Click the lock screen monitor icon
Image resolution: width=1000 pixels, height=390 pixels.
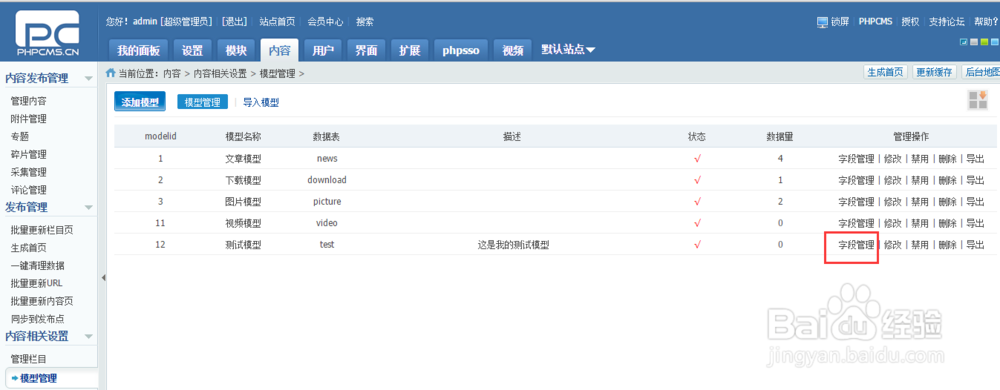tap(823, 22)
